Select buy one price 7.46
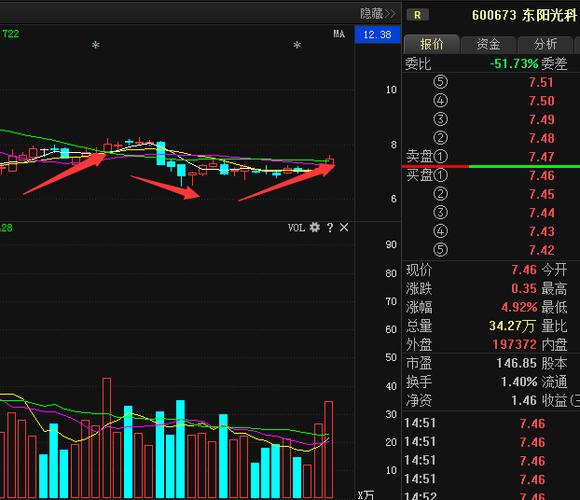This screenshot has width=580, height=500. 541,176
